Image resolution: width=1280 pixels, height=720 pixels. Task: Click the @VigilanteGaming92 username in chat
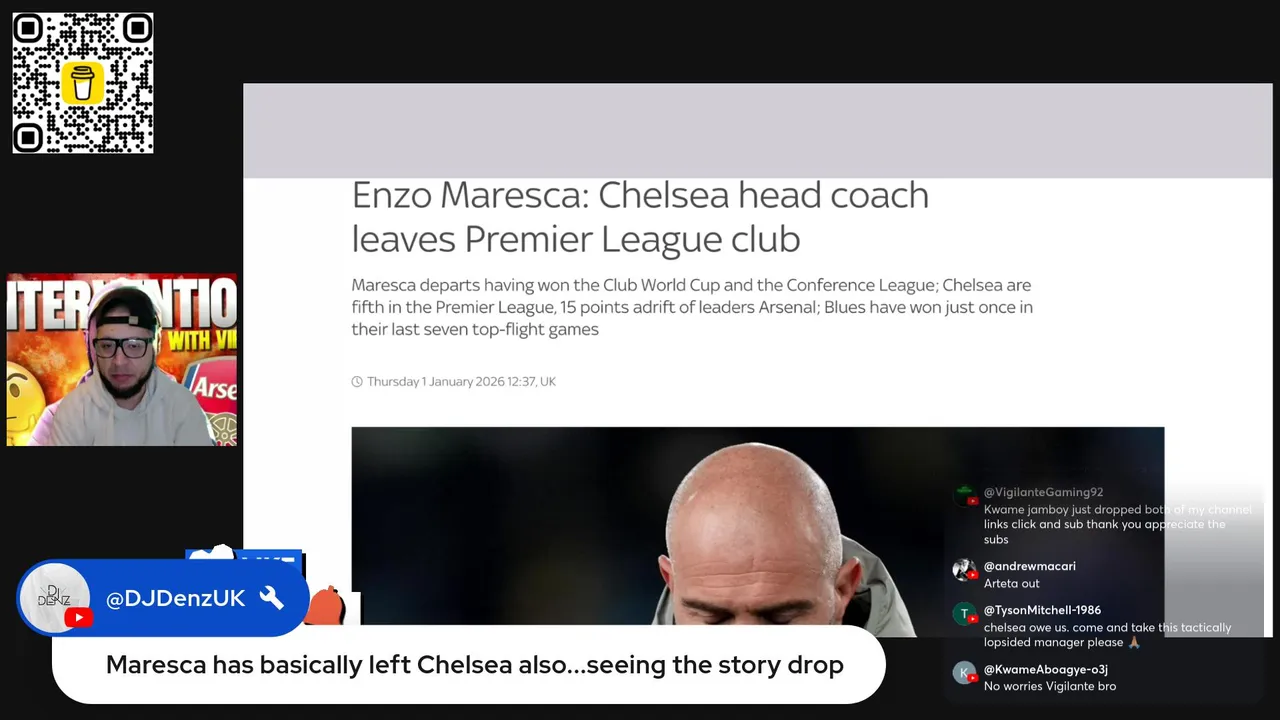(x=1043, y=492)
